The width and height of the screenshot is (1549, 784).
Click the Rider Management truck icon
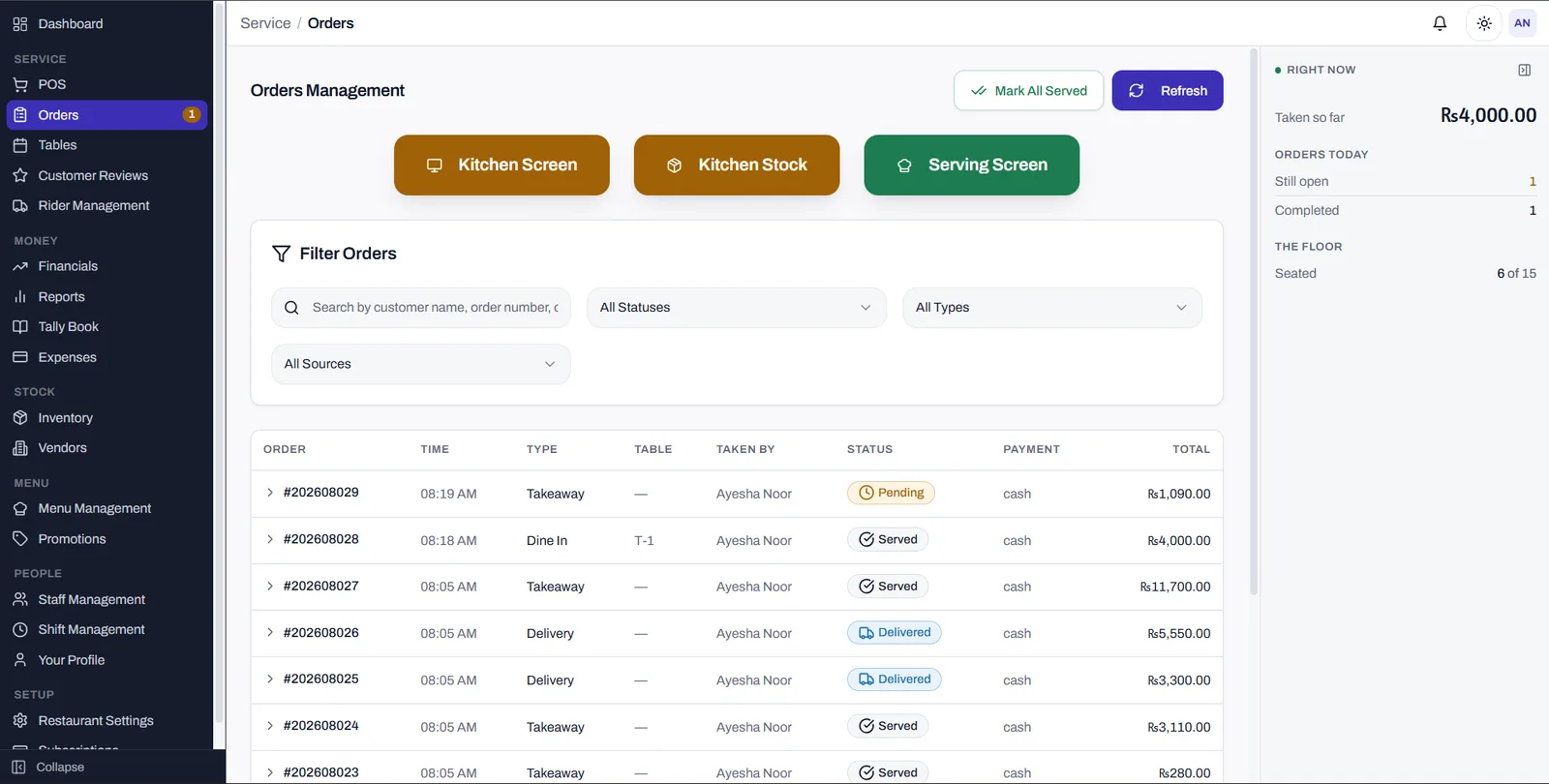[20, 205]
